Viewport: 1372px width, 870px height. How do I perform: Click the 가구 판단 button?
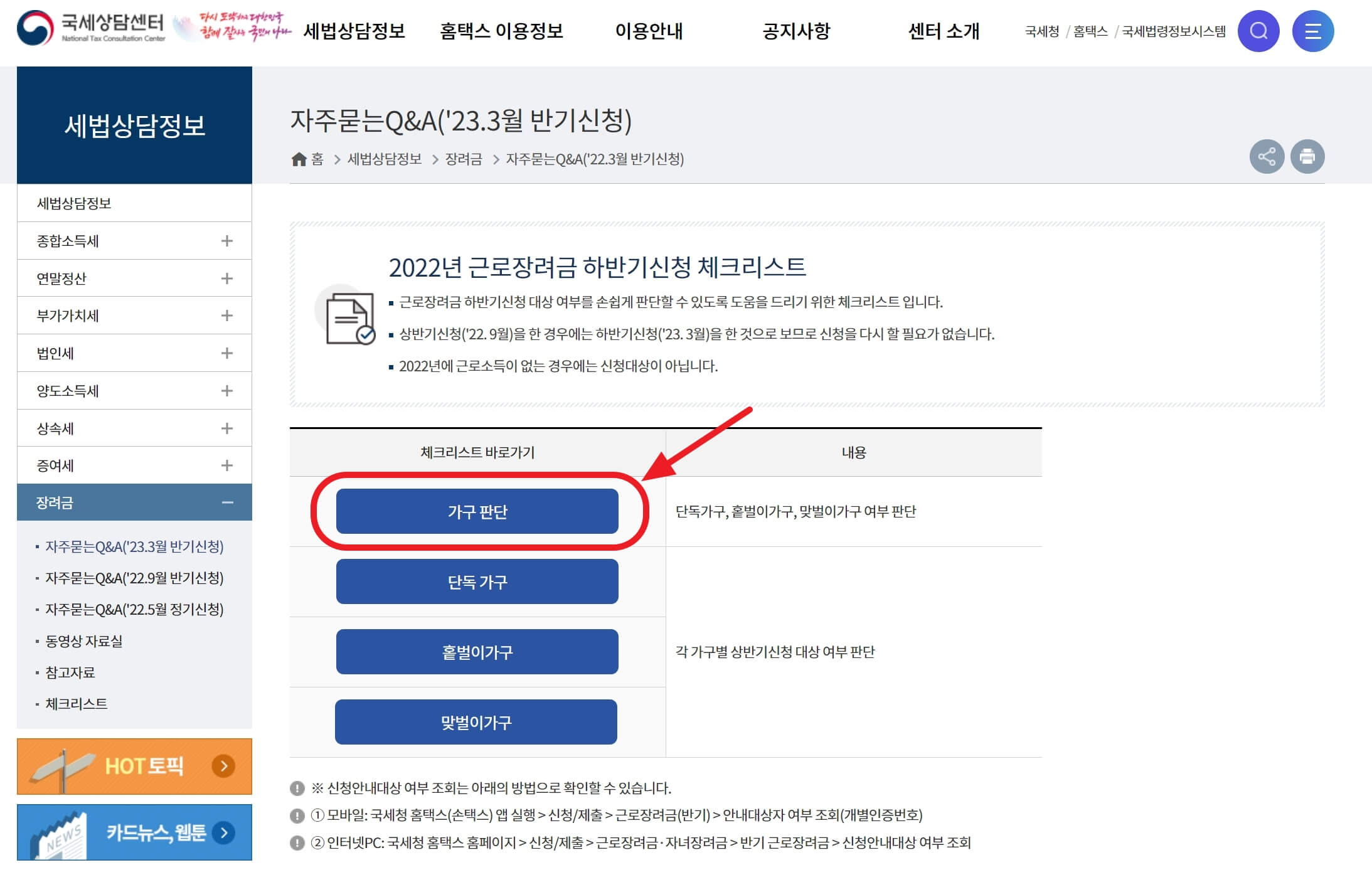(x=477, y=511)
